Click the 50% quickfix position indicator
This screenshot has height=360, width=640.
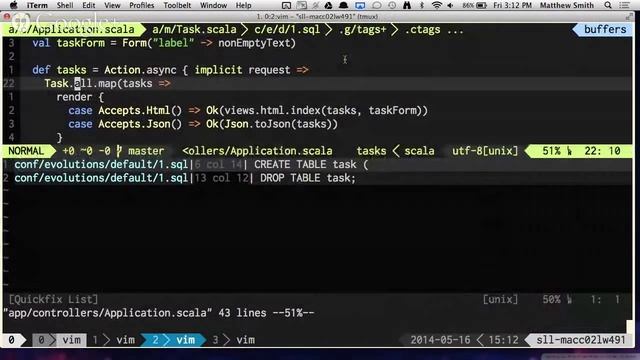click(x=551, y=299)
